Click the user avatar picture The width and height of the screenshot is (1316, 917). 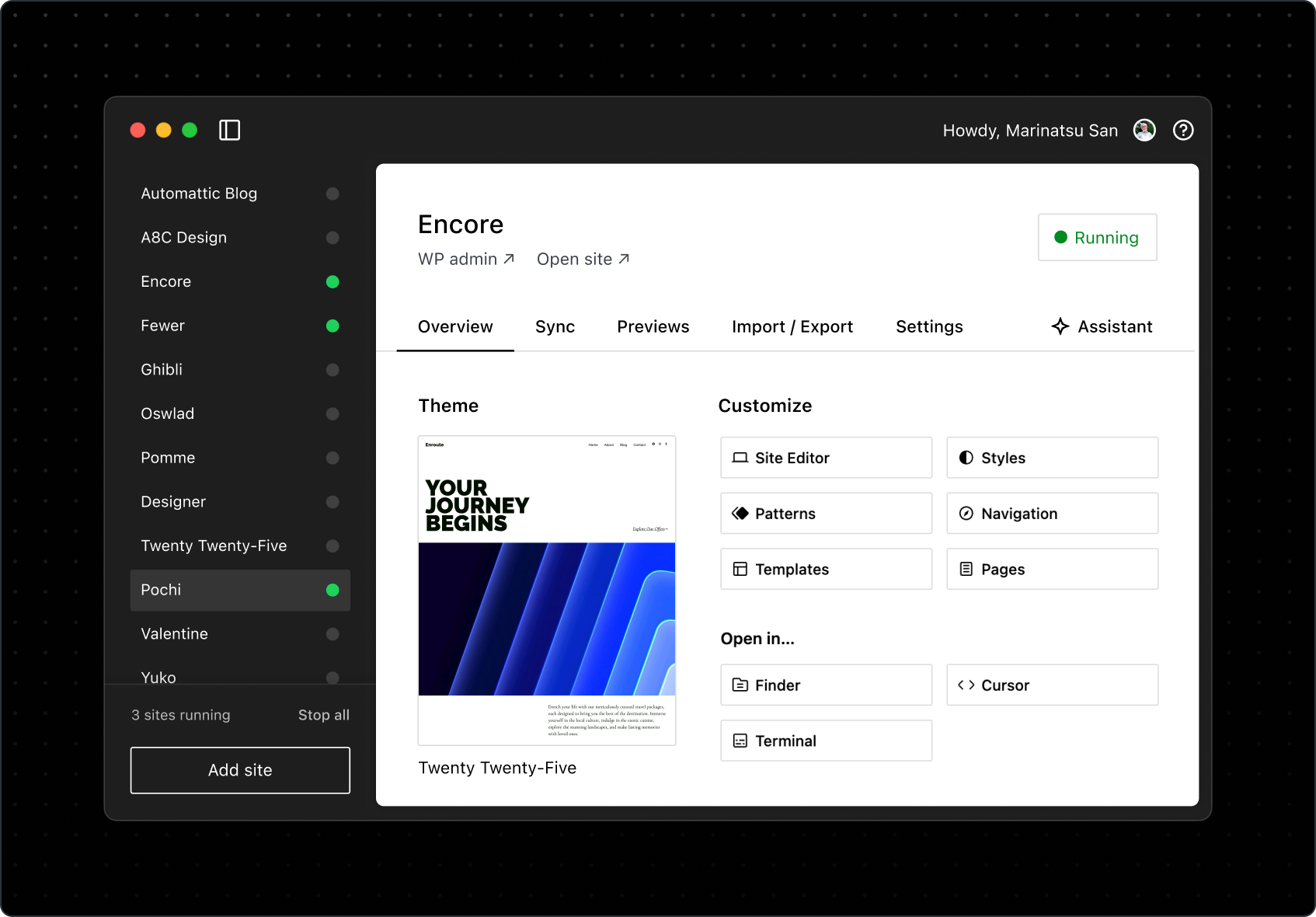click(x=1144, y=130)
